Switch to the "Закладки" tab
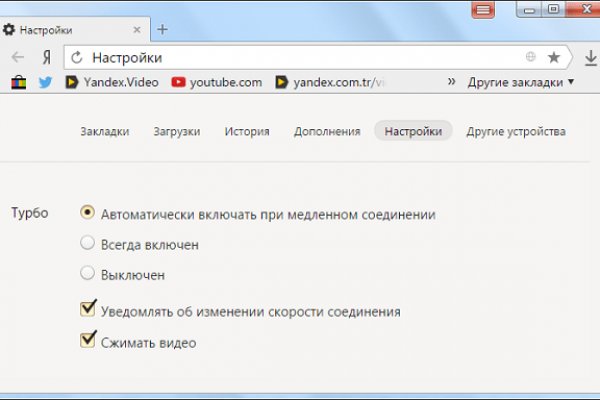Image resolution: width=600 pixels, height=400 pixels. point(105,131)
